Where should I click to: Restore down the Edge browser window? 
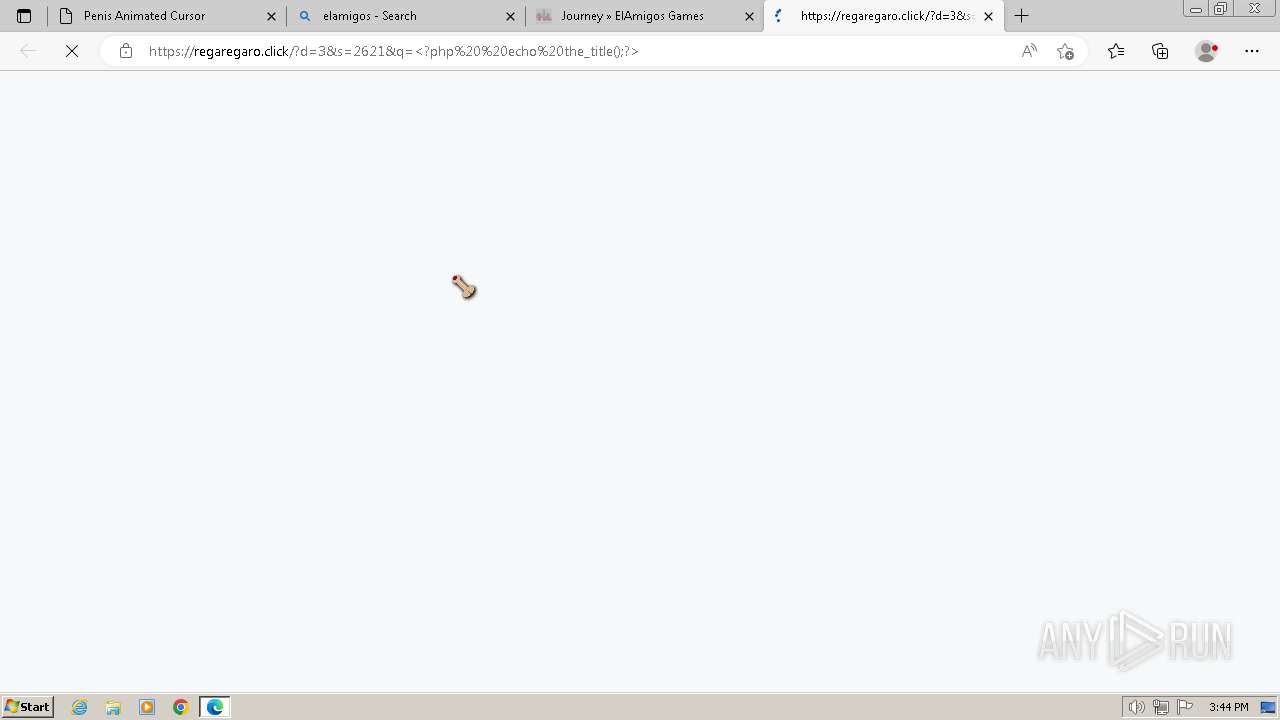pyautogui.click(x=1221, y=9)
